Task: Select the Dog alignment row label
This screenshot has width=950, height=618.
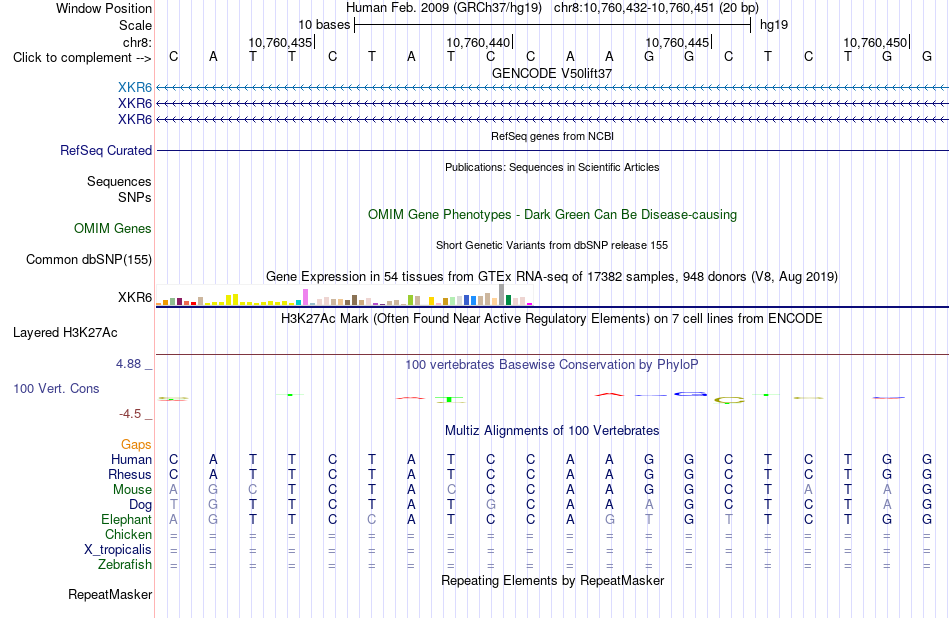Action: click(x=141, y=505)
